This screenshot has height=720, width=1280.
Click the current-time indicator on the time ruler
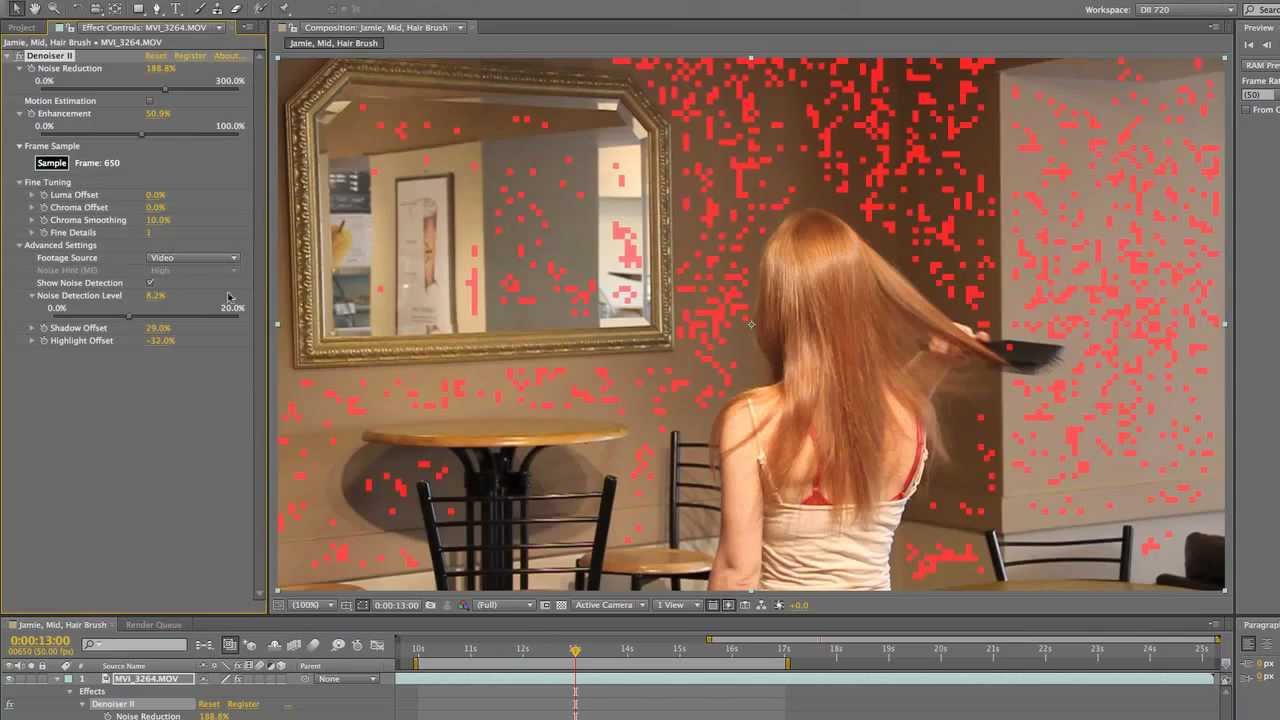click(x=575, y=650)
